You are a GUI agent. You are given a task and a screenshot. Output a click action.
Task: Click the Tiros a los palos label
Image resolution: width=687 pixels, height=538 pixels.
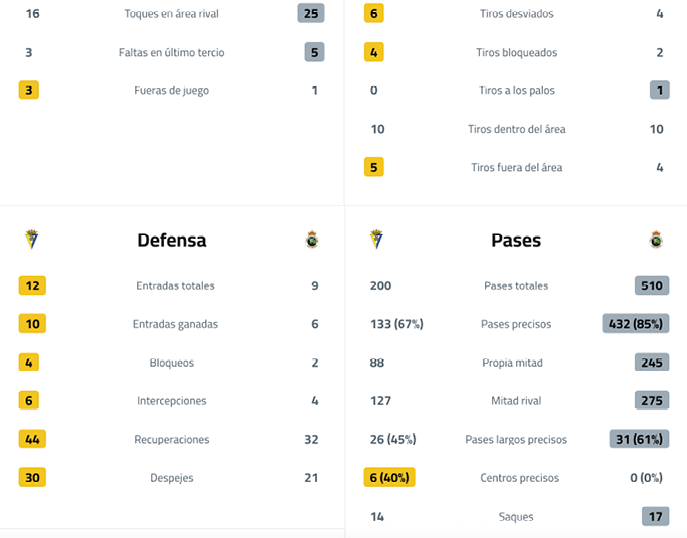(516, 91)
